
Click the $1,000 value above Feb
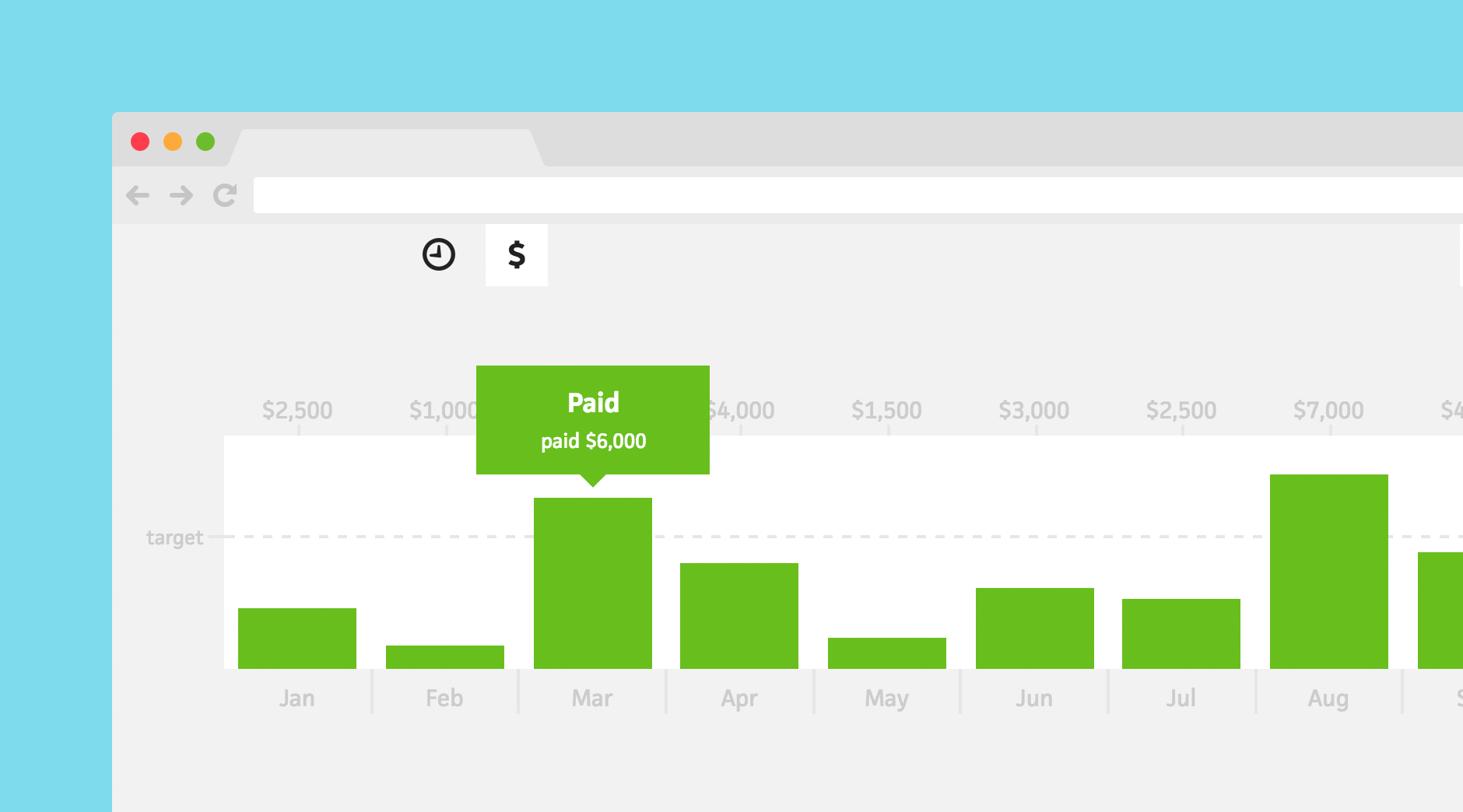coord(443,410)
